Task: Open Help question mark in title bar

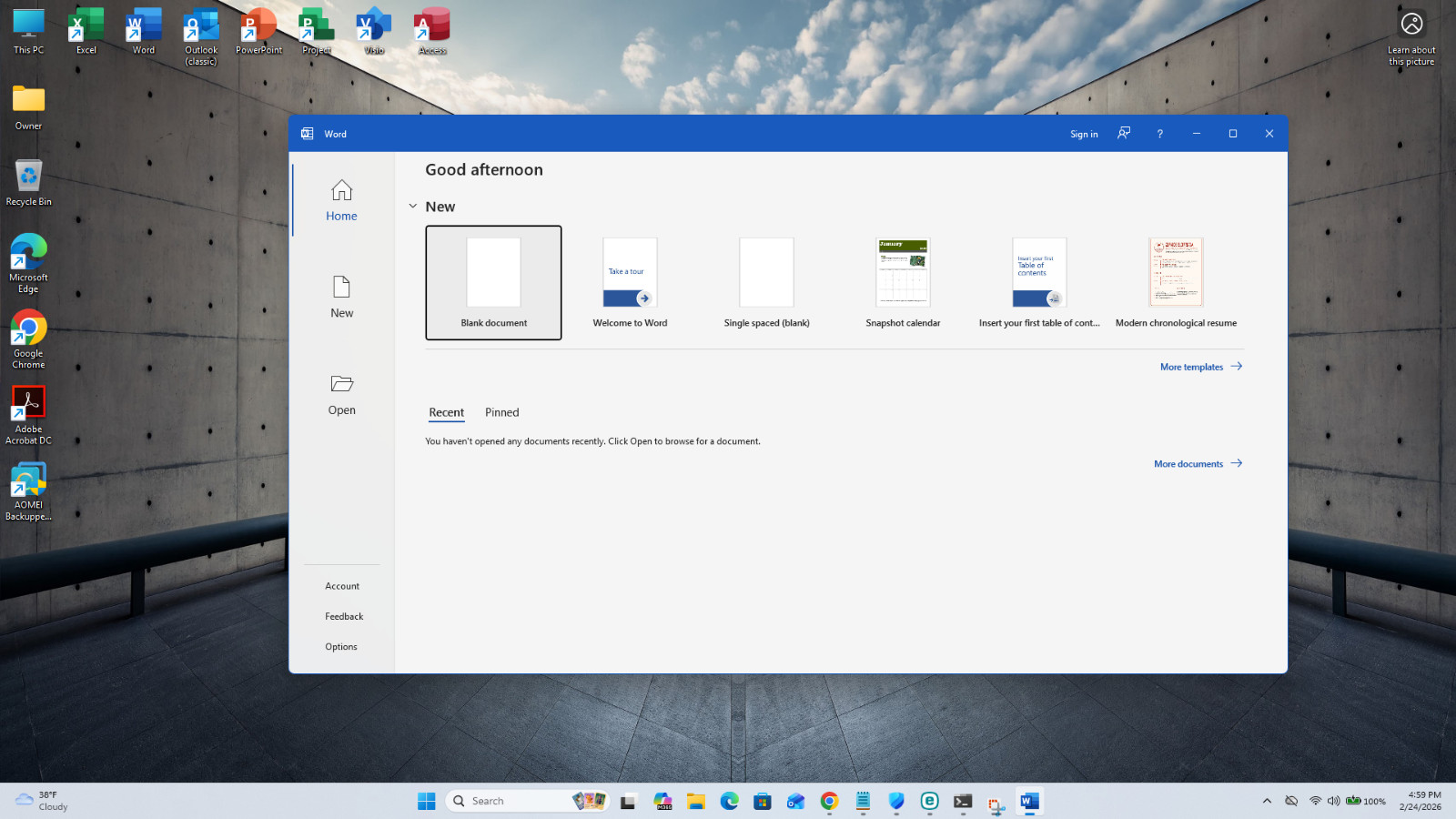Action: (1159, 134)
